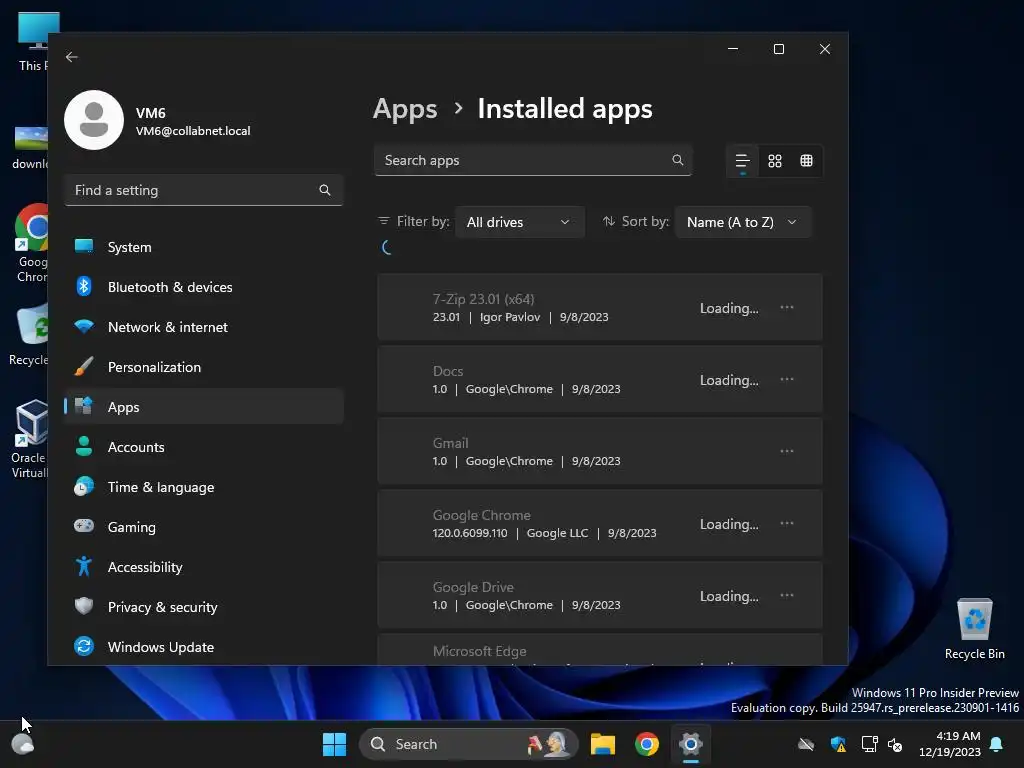Click the Find a setting search box
Image resolution: width=1024 pixels, height=768 pixels.
click(204, 190)
